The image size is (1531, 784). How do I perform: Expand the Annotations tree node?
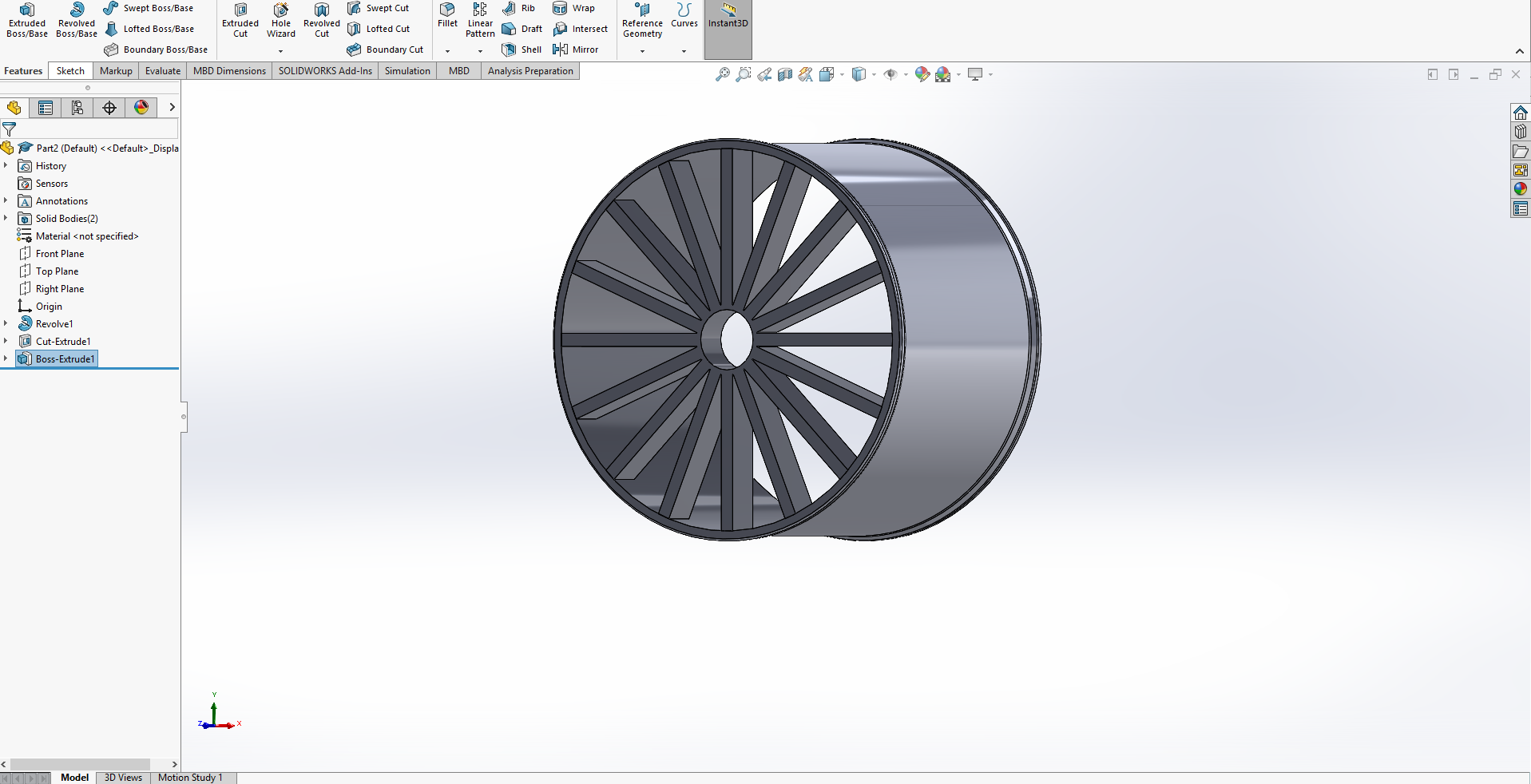coord(7,200)
